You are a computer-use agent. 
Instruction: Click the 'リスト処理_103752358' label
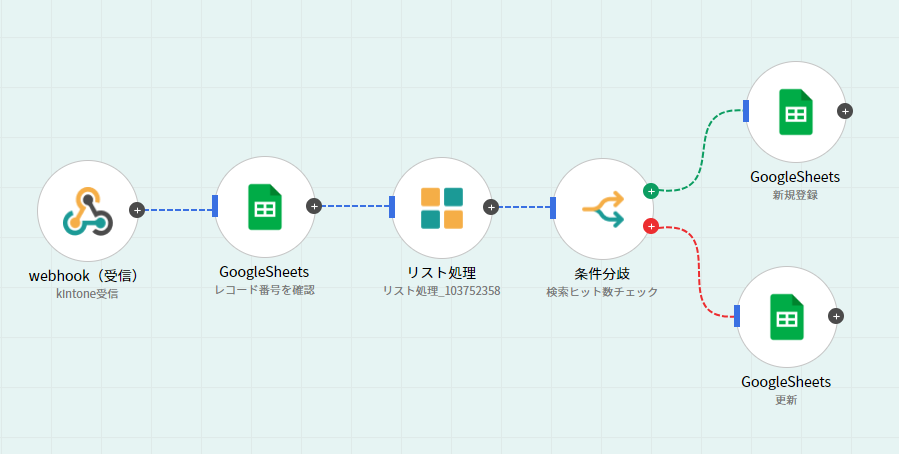click(441, 291)
